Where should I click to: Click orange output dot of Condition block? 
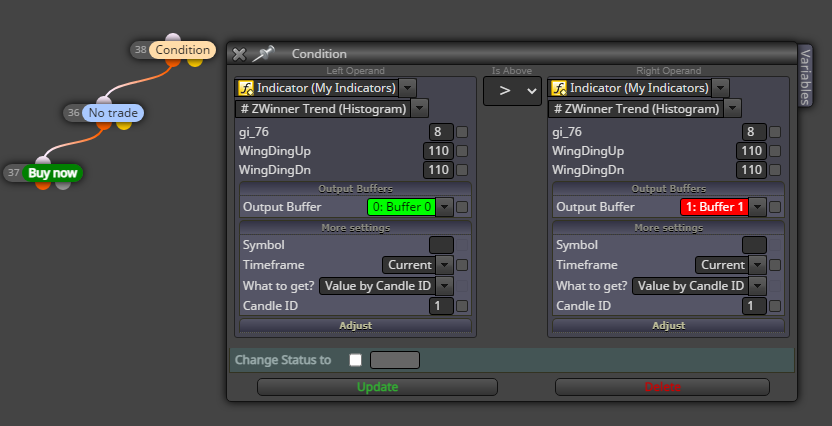point(173,62)
